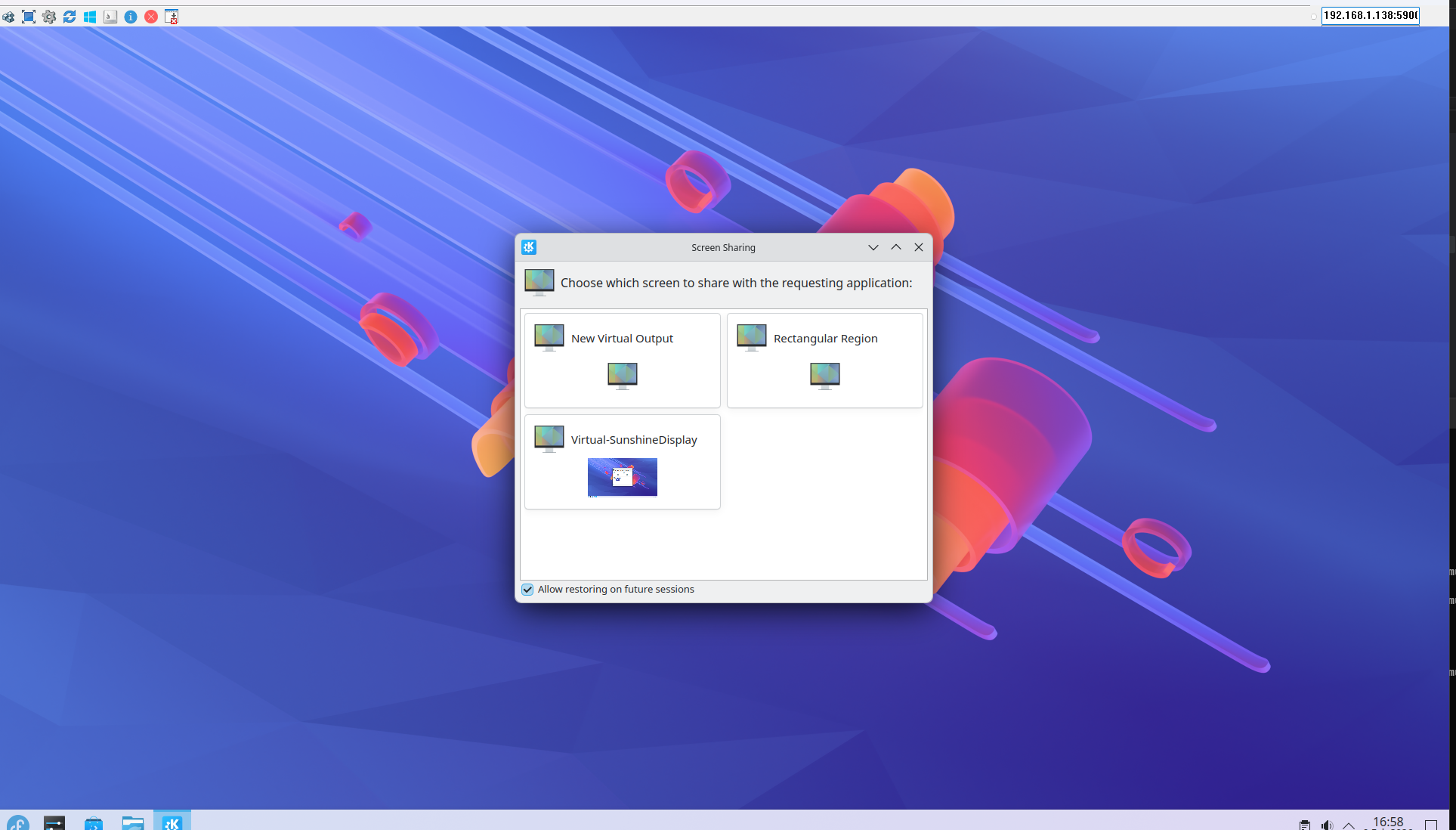Click the blue connection info icon

131,17
